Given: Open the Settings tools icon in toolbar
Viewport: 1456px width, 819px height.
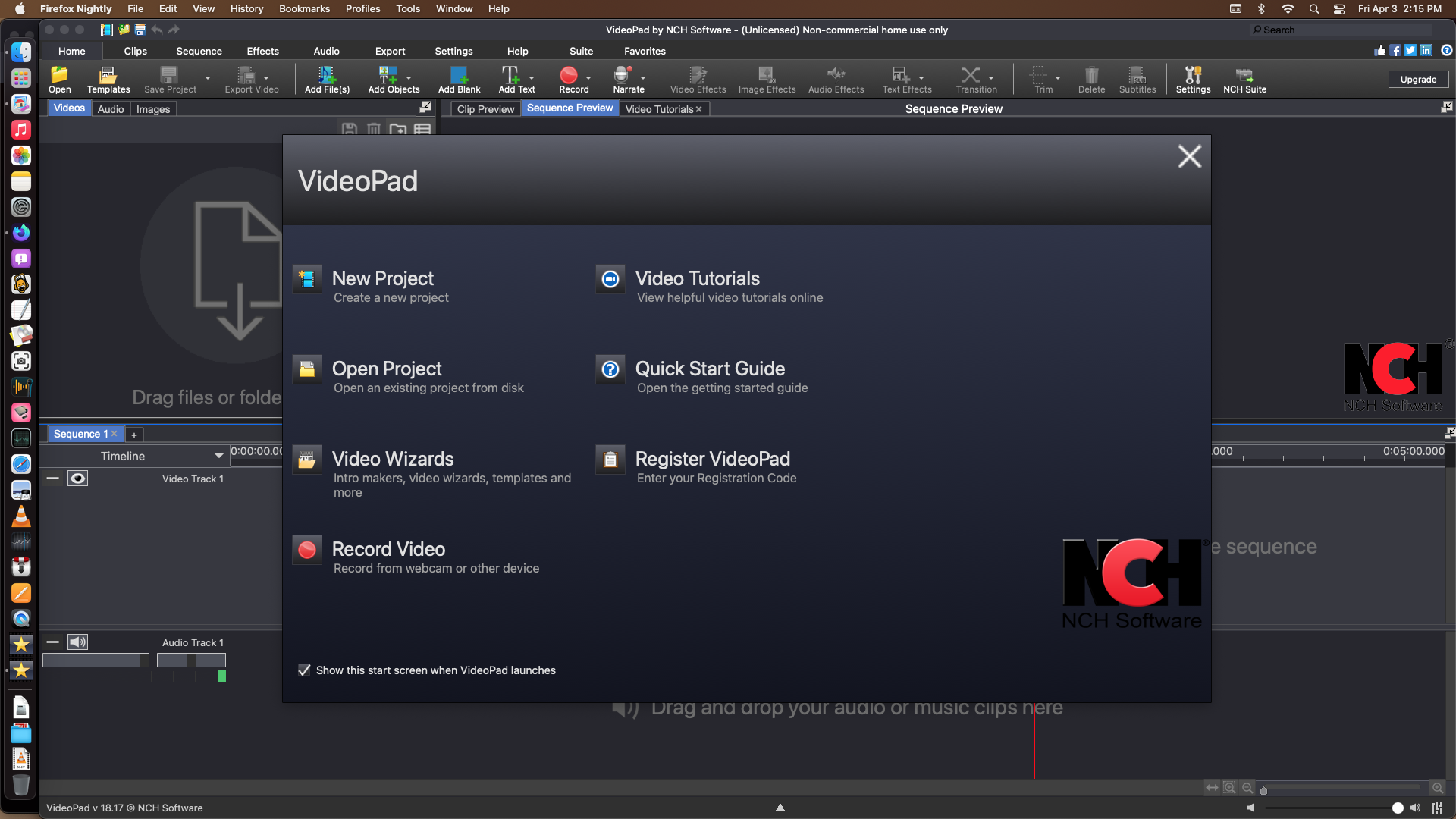Looking at the screenshot, I should pyautogui.click(x=1193, y=79).
